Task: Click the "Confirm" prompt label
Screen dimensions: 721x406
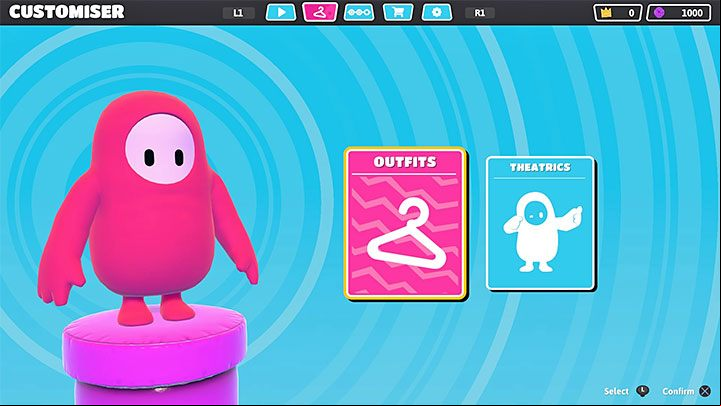Action: 678,391
